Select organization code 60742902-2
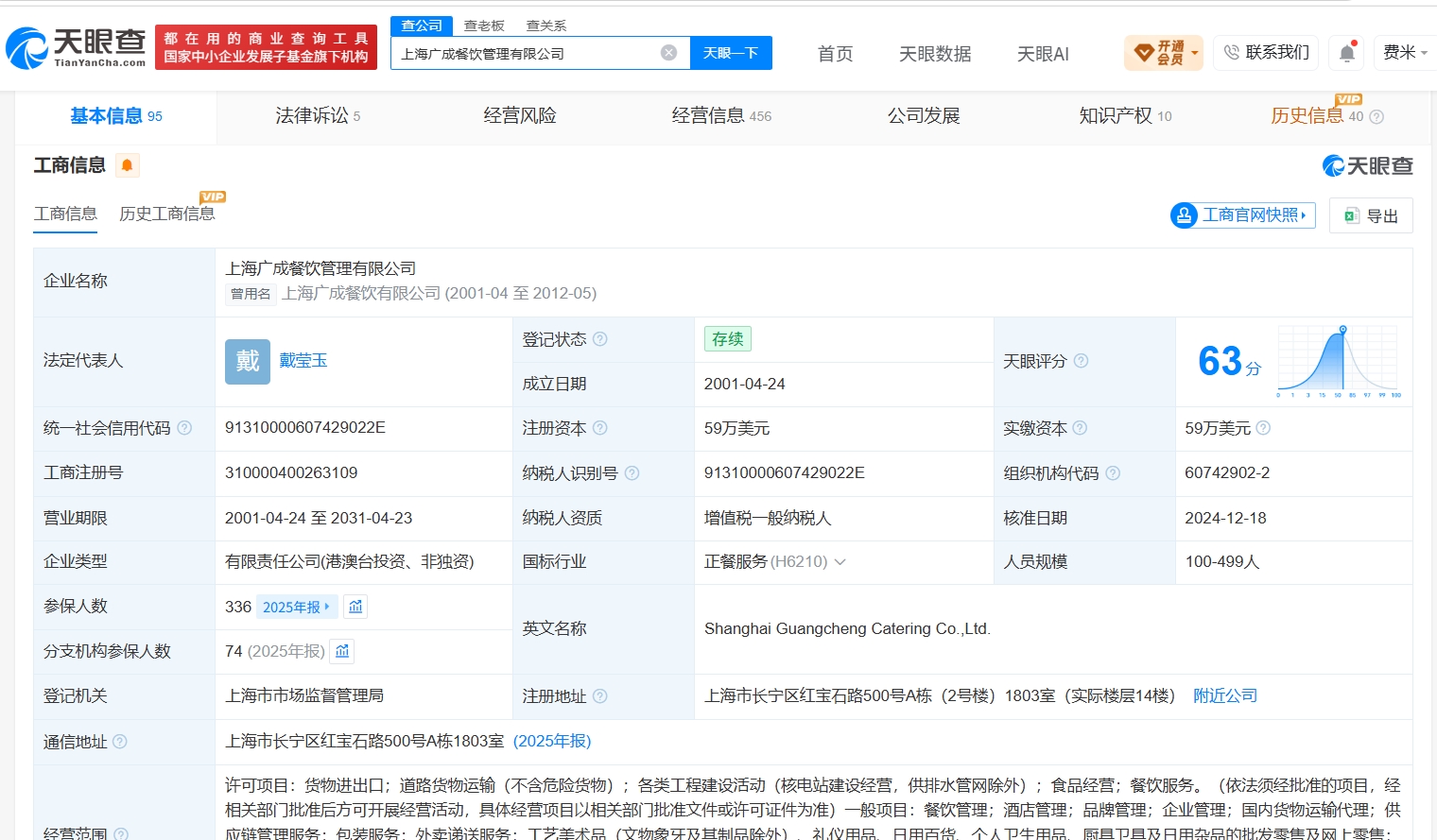 point(1227,472)
